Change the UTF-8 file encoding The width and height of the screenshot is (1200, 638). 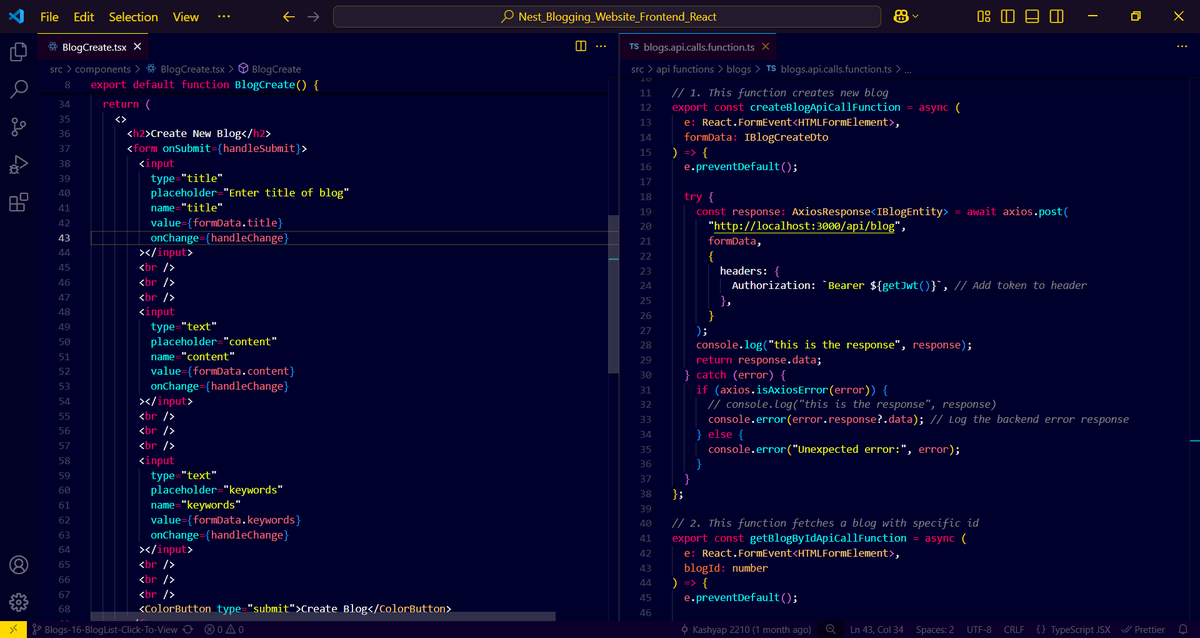(x=979, y=629)
